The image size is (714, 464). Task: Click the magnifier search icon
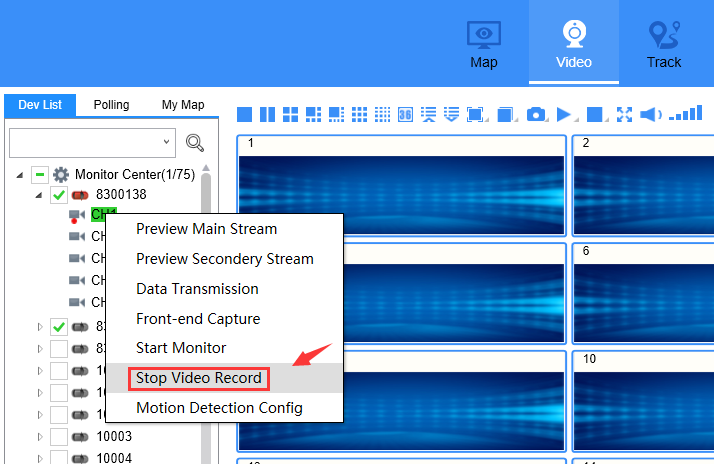(195, 143)
